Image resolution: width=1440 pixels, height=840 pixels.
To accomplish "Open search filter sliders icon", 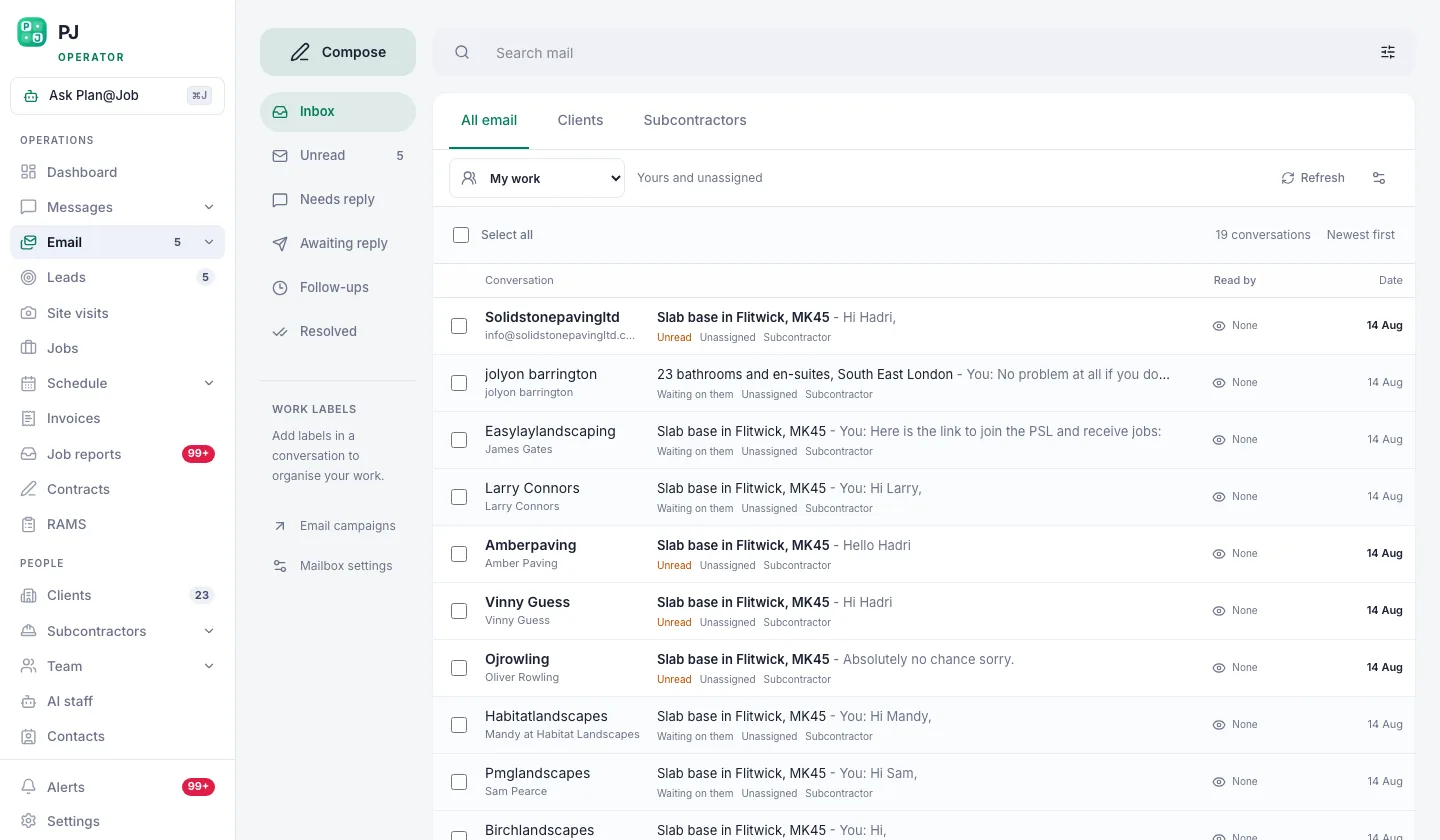I will pos(1388,52).
